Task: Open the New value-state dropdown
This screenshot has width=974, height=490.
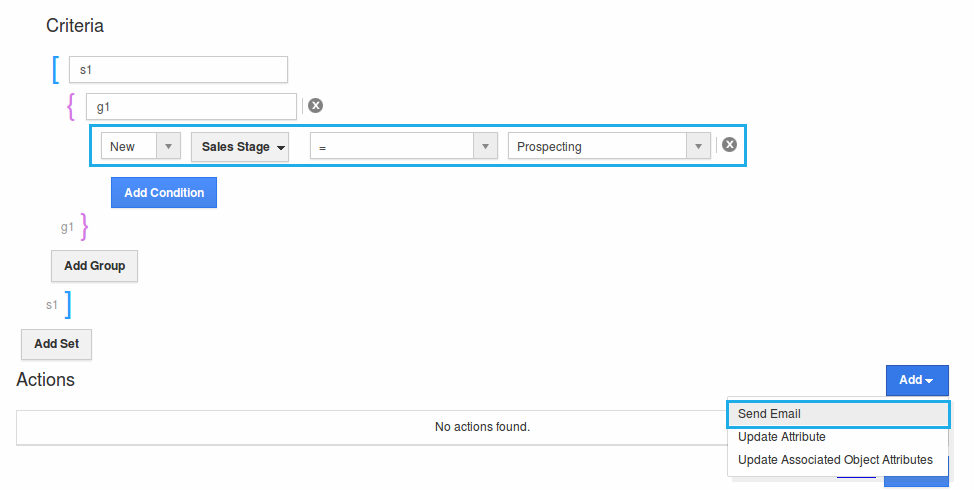Action: (141, 146)
